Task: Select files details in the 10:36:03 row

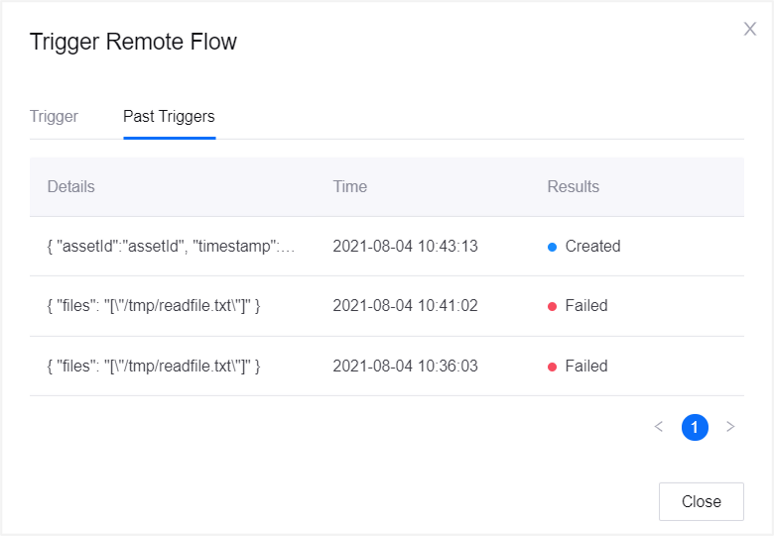Action: point(153,366)
